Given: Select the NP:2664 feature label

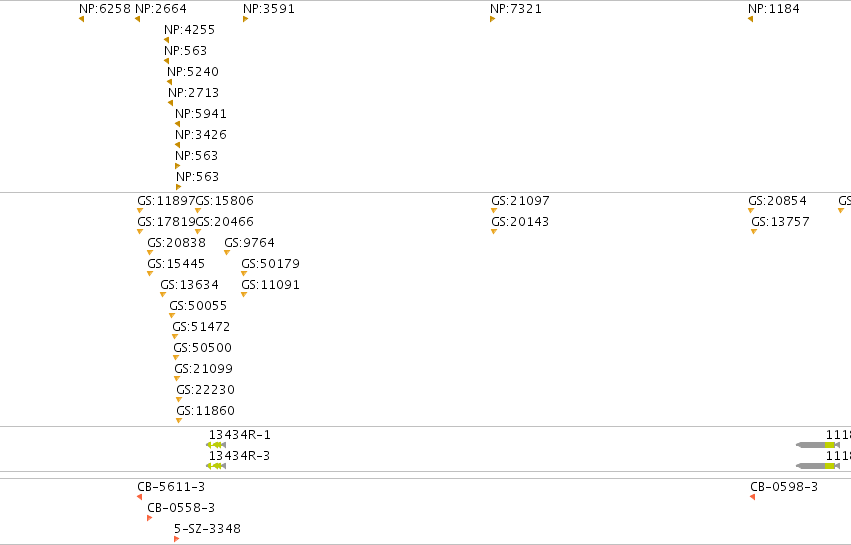Looking at the screenshot, I should pos(161,9).
